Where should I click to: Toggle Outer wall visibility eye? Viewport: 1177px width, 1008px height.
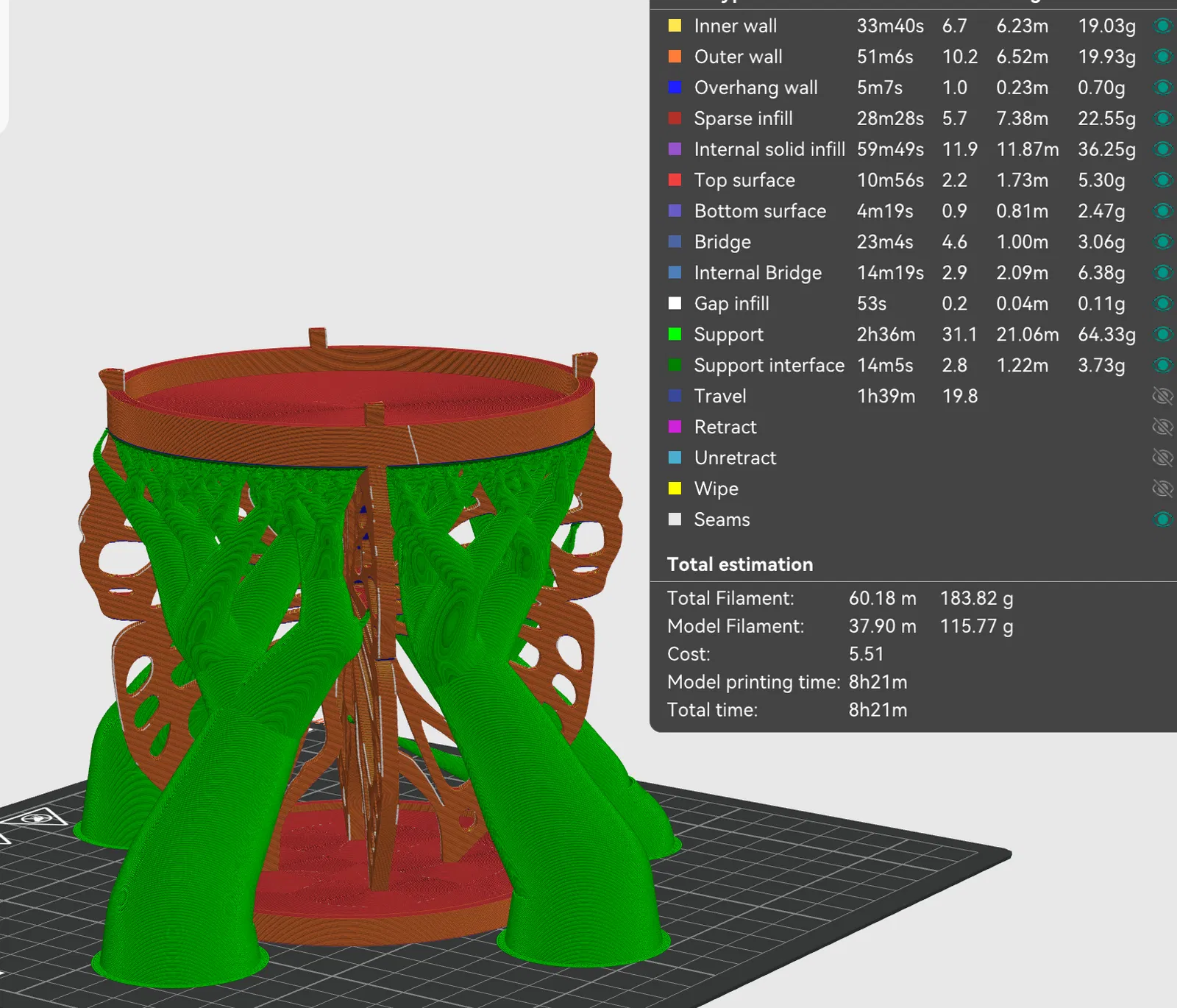(1162, 57)
